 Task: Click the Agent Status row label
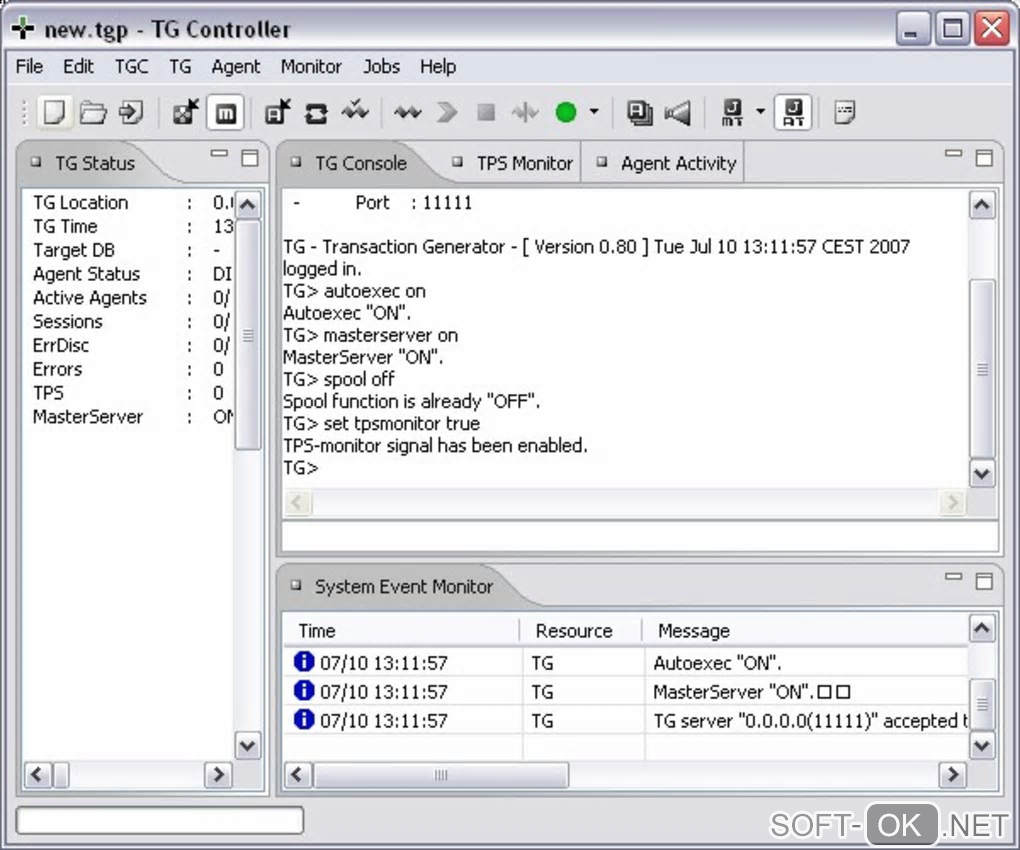click(87, 274)
